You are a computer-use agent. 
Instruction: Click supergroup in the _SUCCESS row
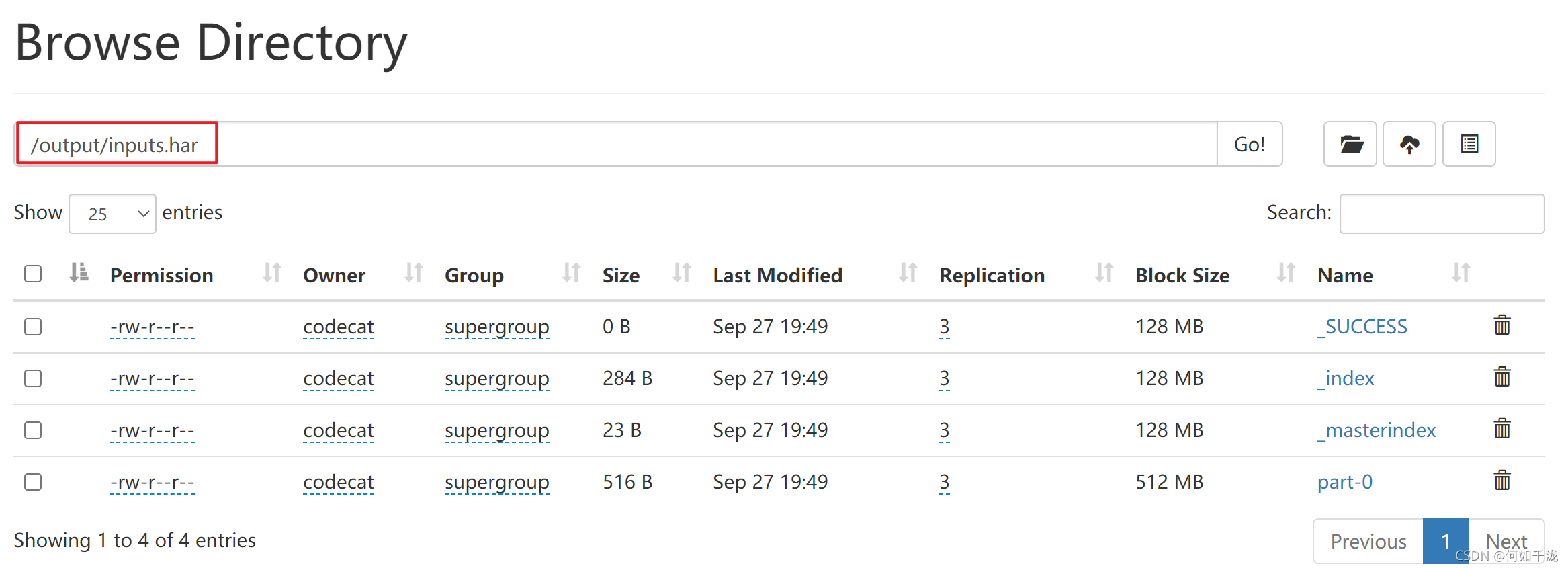pyautogui.click(x=497, y=327)
